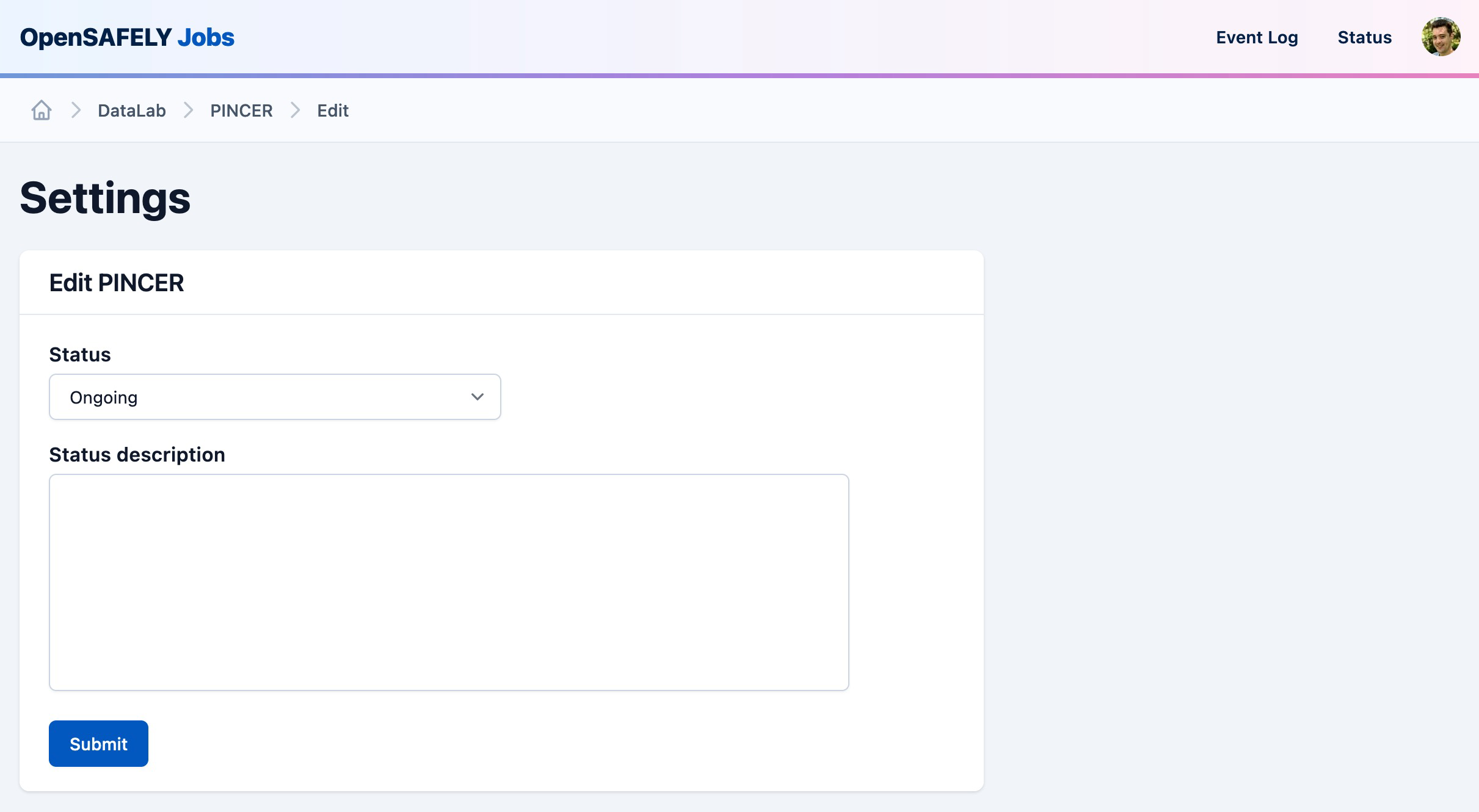Focus the Status description text area
Image resolution: width=1479 pixels, height=812 pixels.
point(448,582)
